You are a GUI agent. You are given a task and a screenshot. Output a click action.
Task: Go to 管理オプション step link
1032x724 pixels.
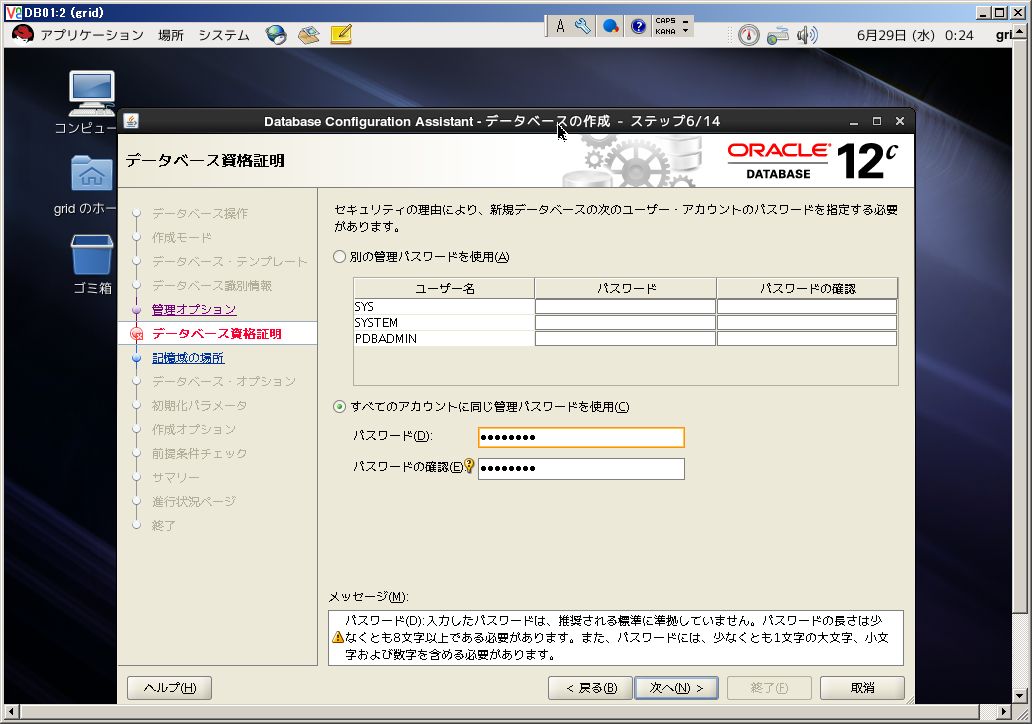(194, 309)
